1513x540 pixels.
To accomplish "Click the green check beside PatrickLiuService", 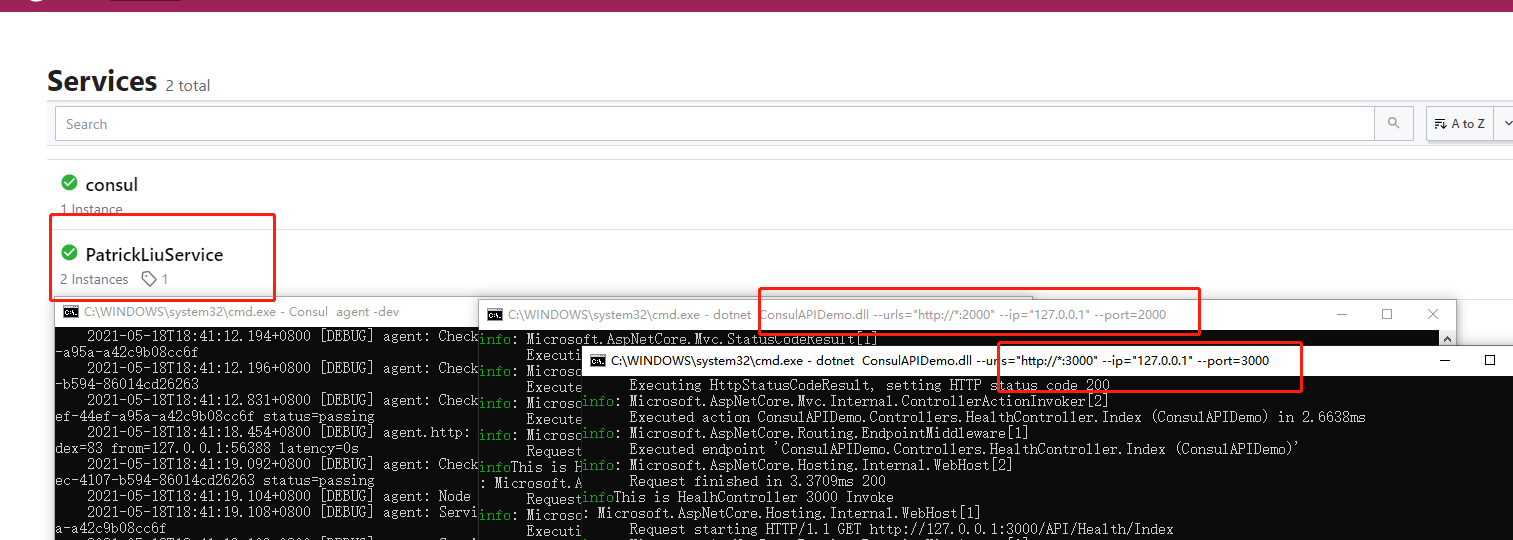I will pyautogui.click(x=69, y=253).
